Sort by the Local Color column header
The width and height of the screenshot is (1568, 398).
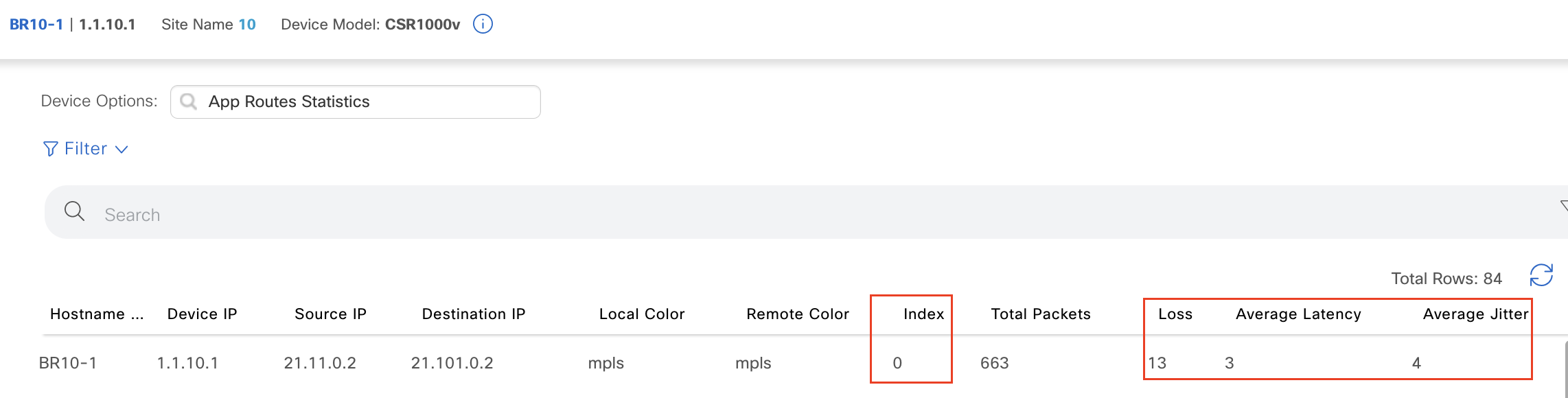[641, 314]
